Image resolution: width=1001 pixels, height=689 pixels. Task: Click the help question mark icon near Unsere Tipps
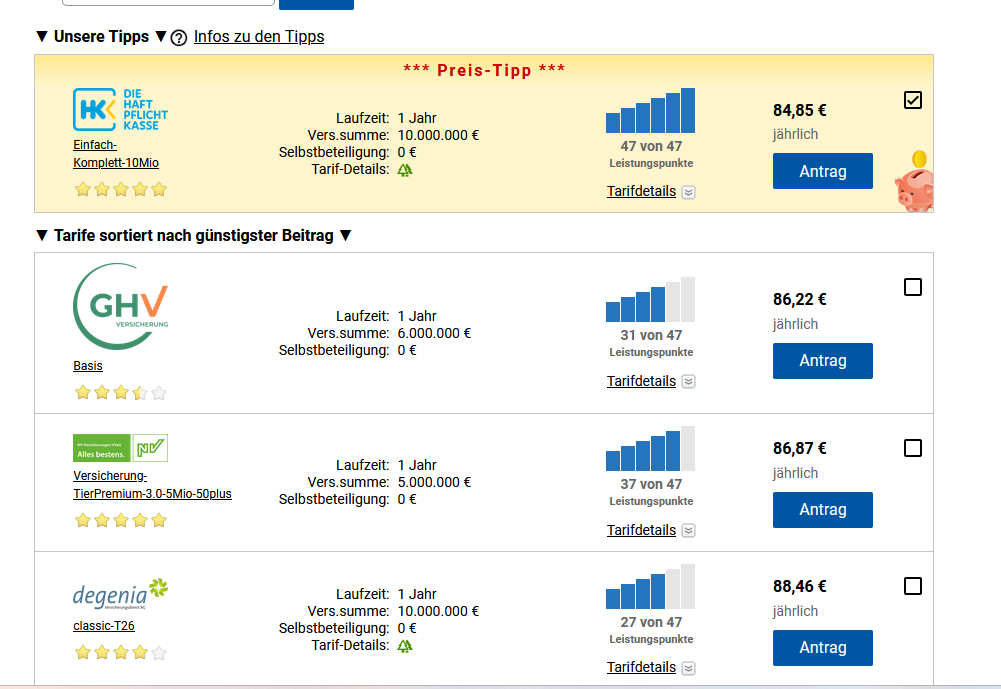[x=179, y=38]
